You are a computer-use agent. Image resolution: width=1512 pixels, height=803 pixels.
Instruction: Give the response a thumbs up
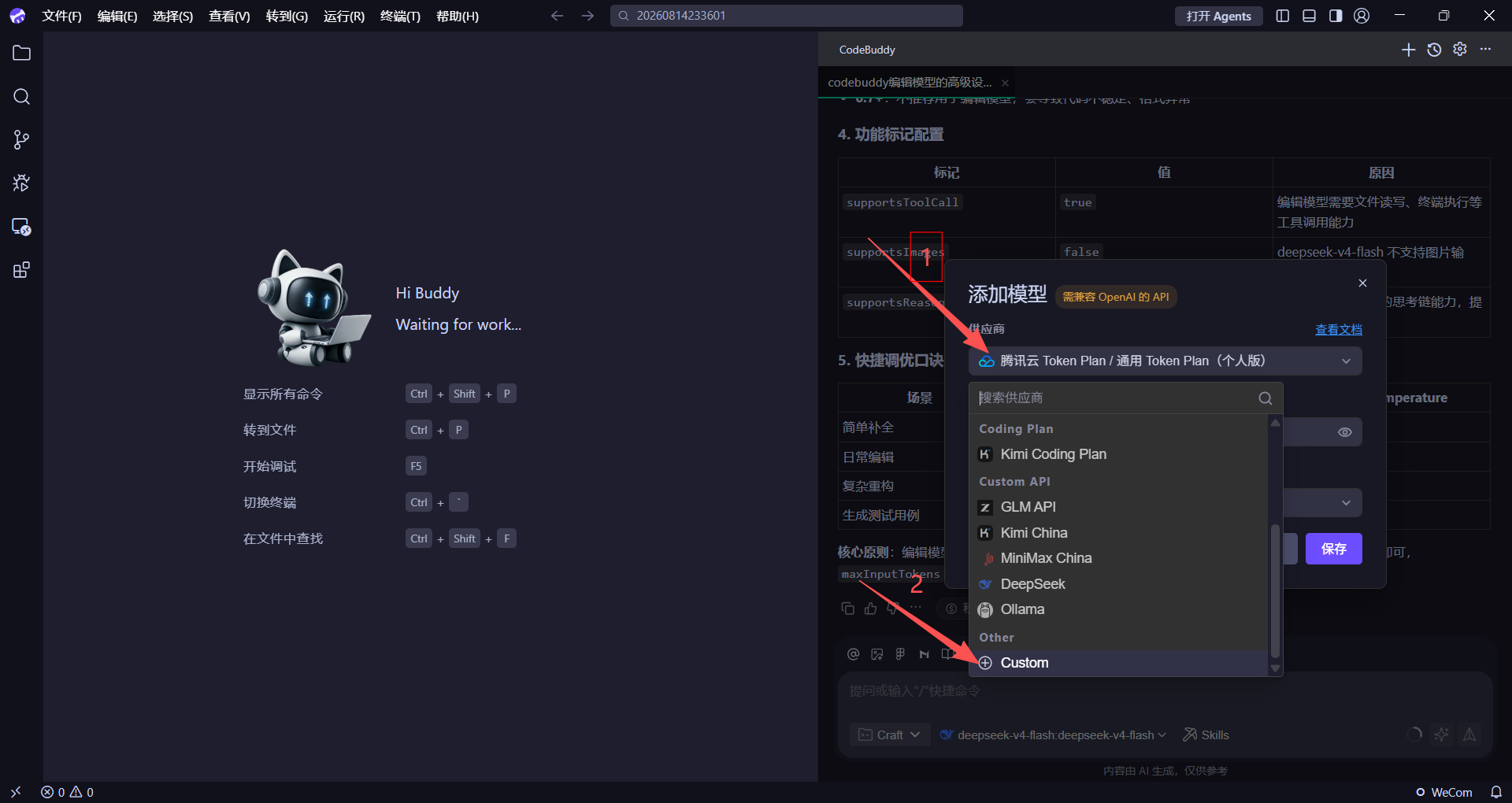(x=870, y=609)
